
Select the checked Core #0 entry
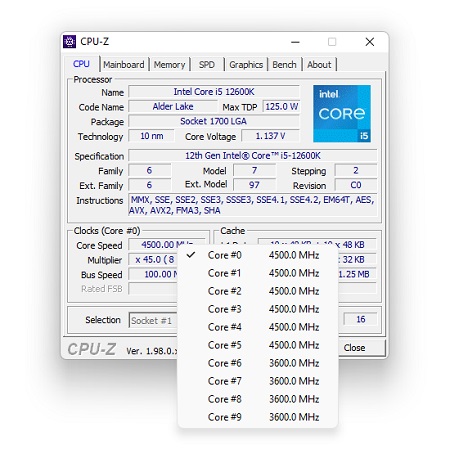tap(258, 255)
